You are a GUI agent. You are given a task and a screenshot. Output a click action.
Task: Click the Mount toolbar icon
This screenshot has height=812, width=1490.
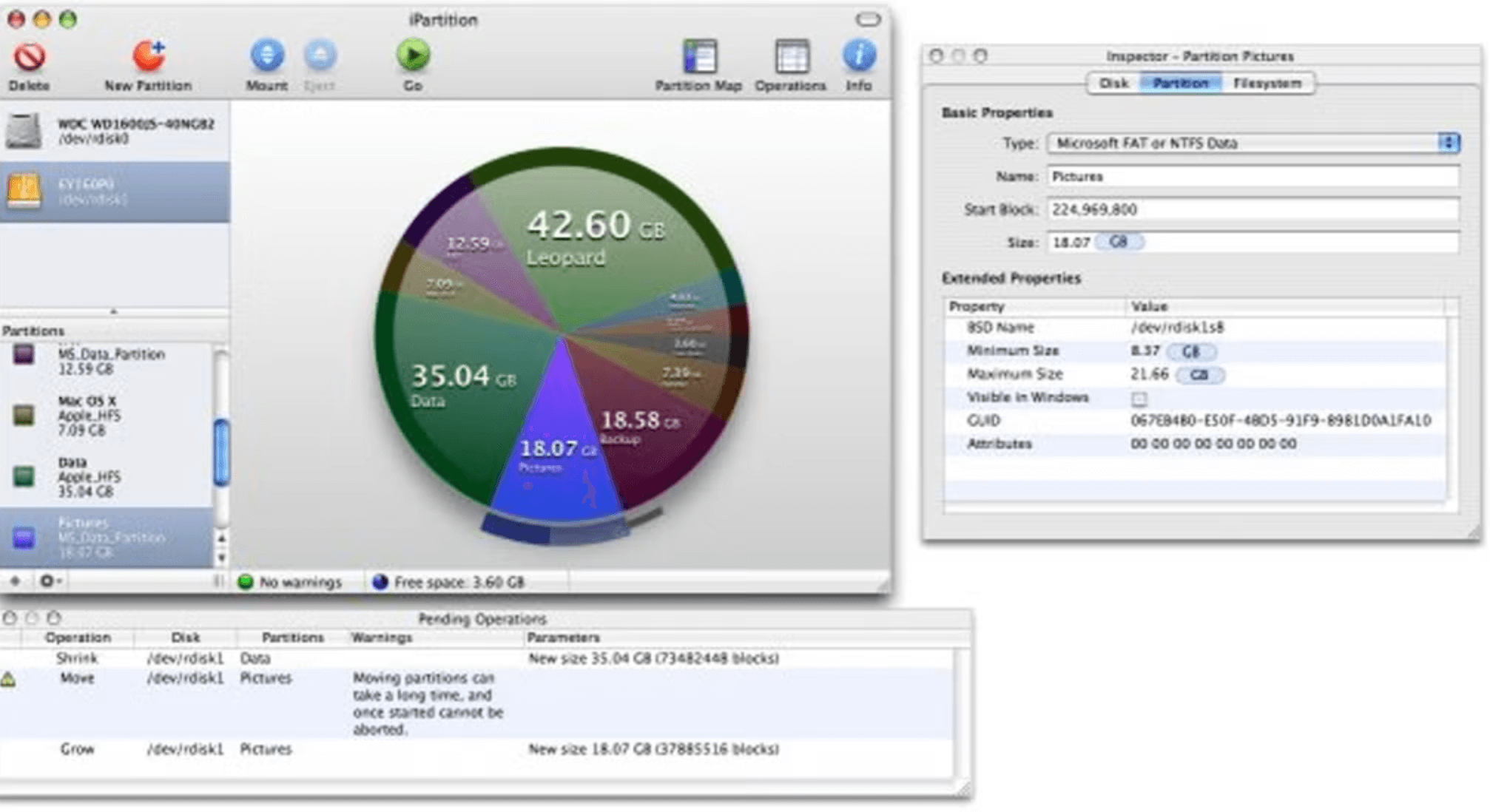coord(267,56)
